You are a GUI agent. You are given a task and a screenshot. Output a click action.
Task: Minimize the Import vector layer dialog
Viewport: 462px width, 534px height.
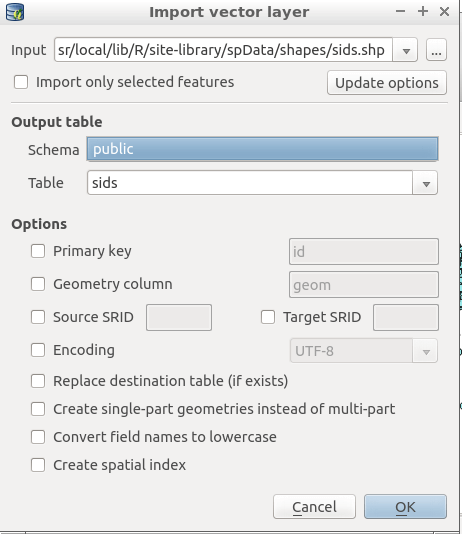(400, 12)
